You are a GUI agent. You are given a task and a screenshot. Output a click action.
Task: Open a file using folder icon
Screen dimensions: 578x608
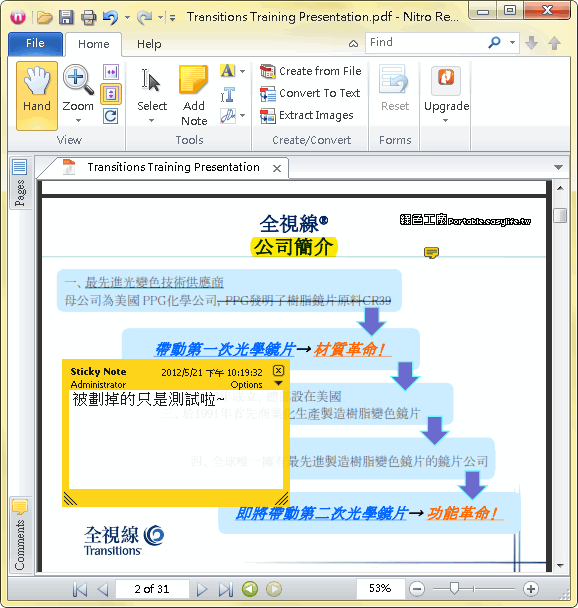tap(44, 17)
